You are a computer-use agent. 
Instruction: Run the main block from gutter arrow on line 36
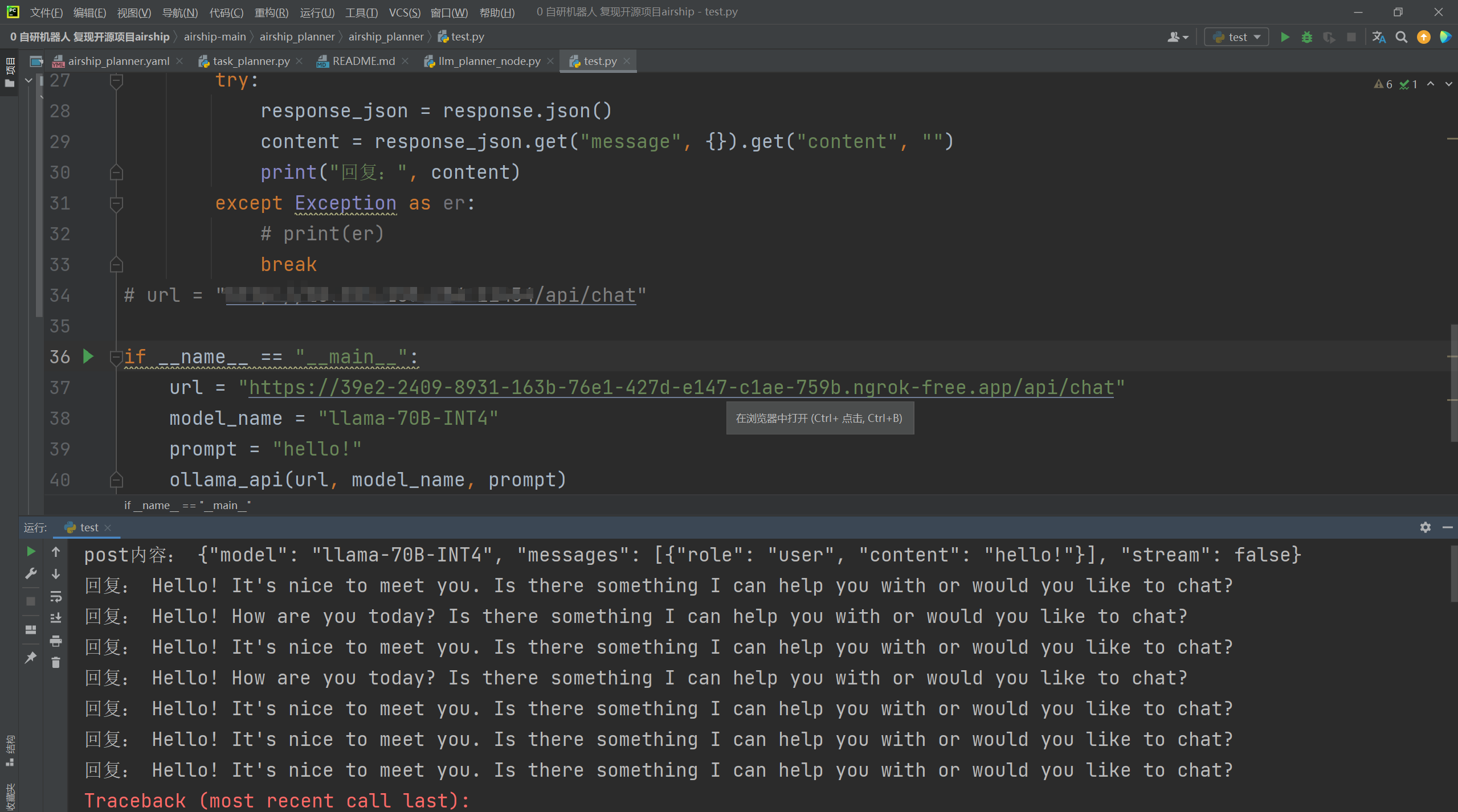pyautogui.click(x=88, y=356)
